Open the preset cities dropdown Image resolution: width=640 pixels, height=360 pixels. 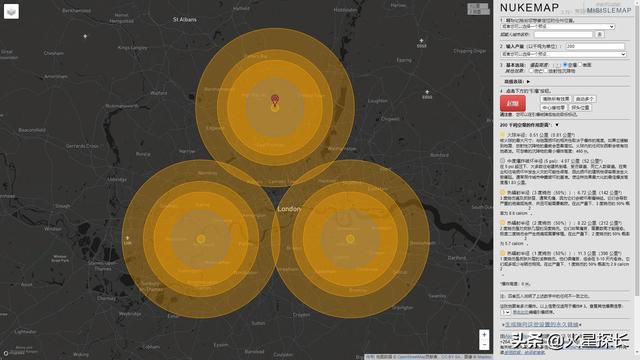pos(558,27)
